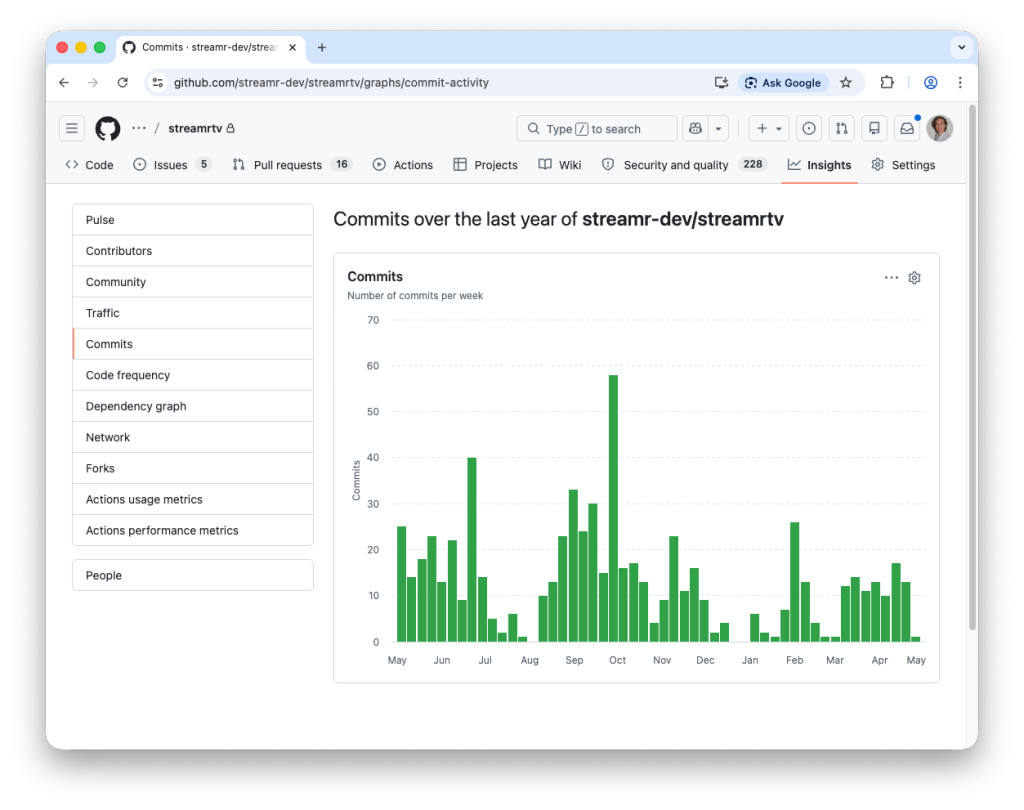Open the Commits chart ellipsis menu

coord(891,278)
